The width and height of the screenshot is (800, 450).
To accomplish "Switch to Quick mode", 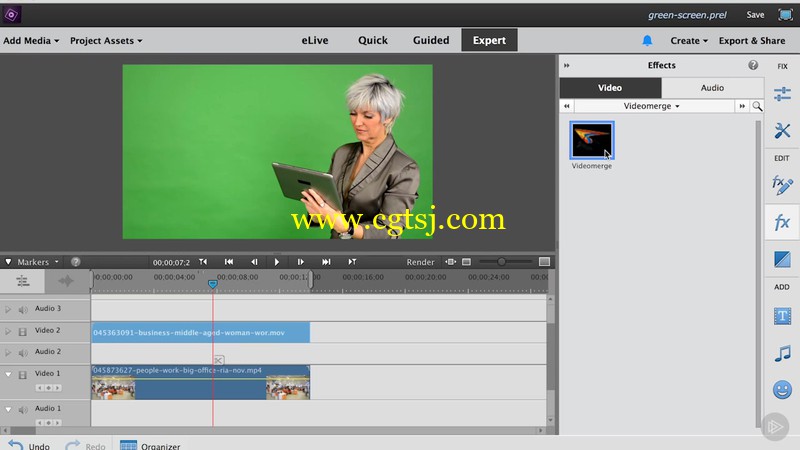I will [372, 40].
